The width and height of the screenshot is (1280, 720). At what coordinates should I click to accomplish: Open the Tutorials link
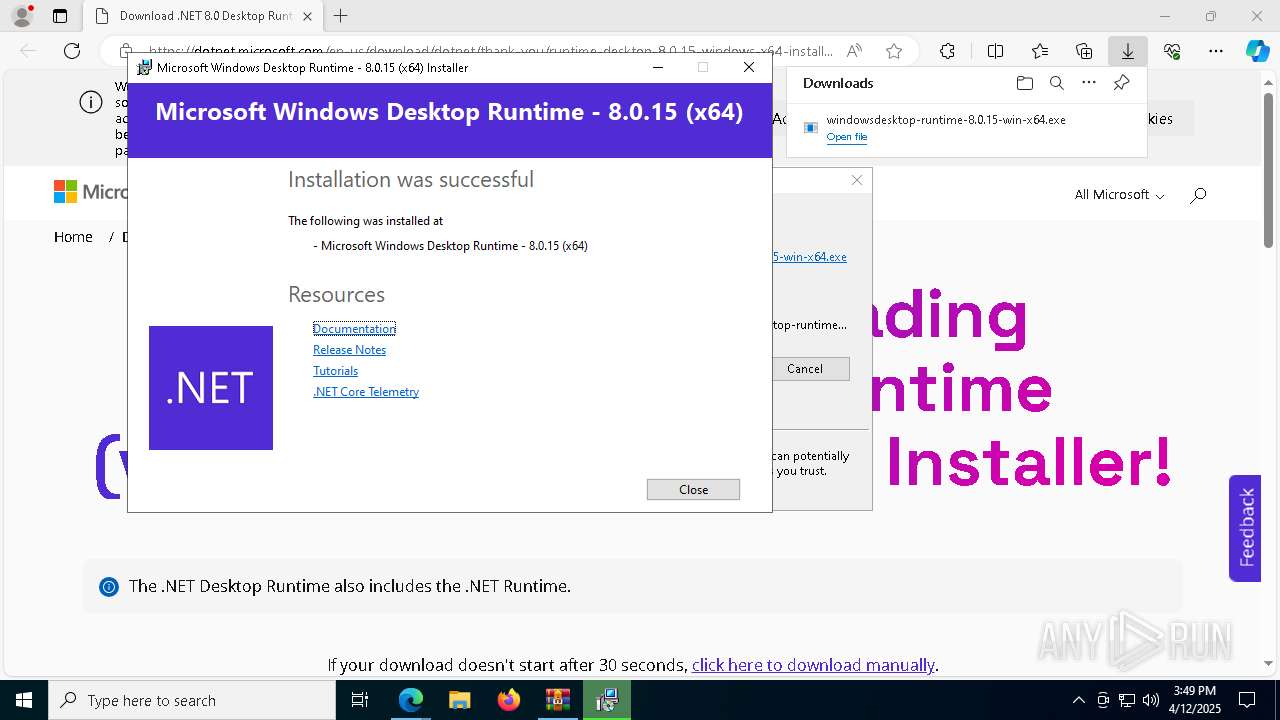[x=335, y=371]
